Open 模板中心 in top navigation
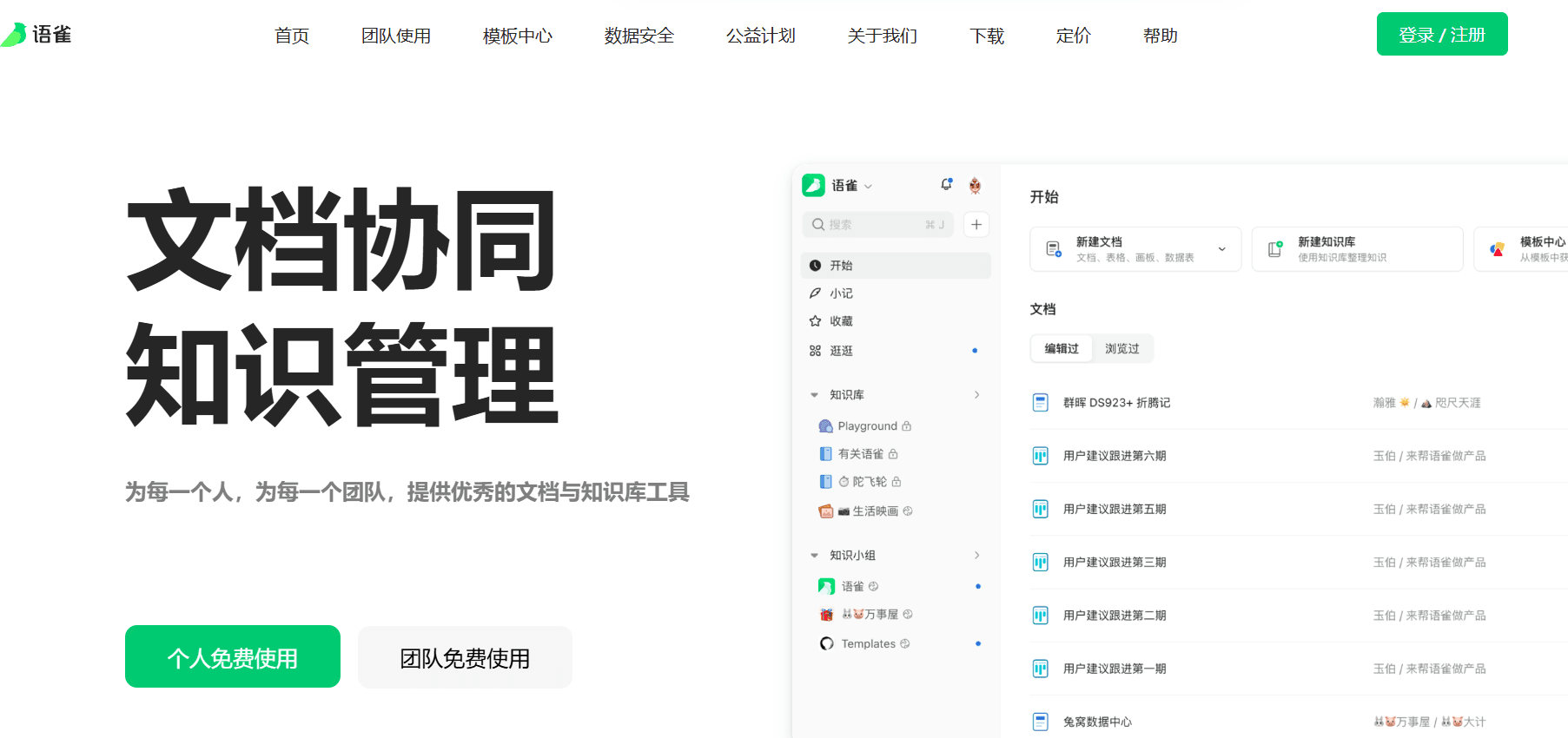 click(518, 36)
